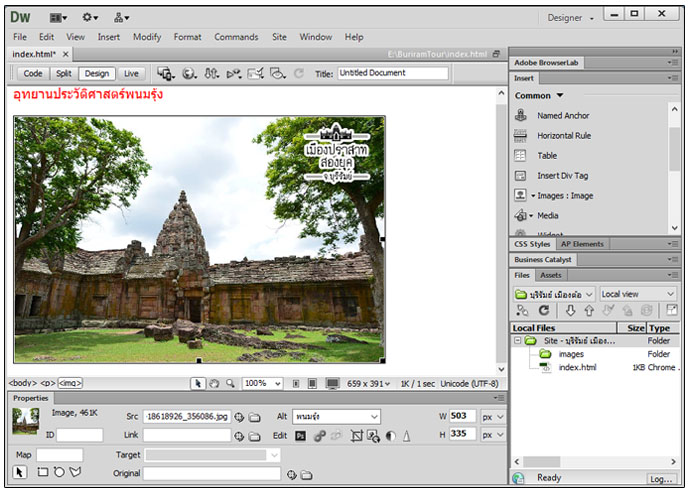Enable Live view mode

click(131, 73)
